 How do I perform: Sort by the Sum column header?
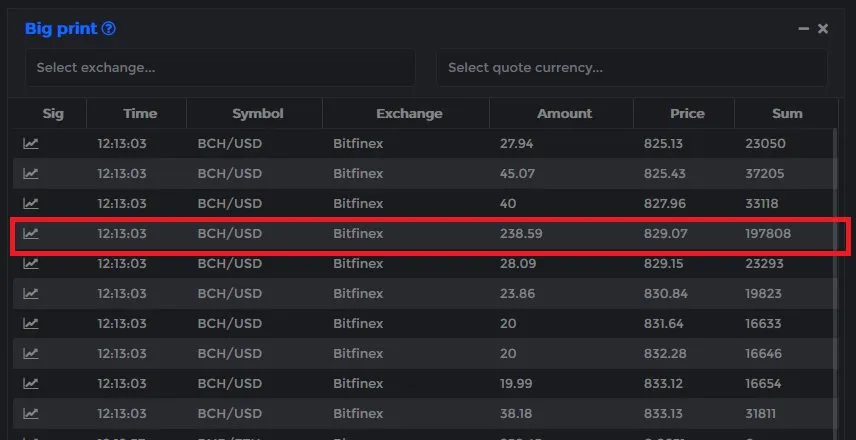point(787,114)
